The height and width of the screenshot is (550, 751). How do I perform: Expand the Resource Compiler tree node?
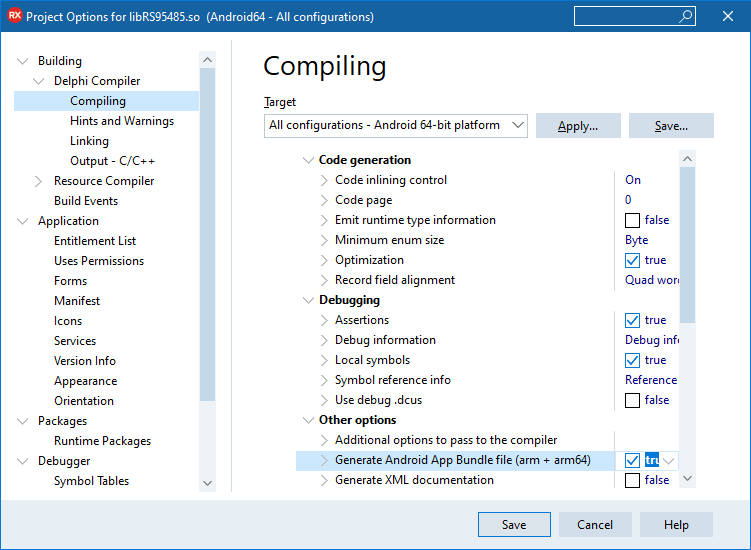pos(38,181)
